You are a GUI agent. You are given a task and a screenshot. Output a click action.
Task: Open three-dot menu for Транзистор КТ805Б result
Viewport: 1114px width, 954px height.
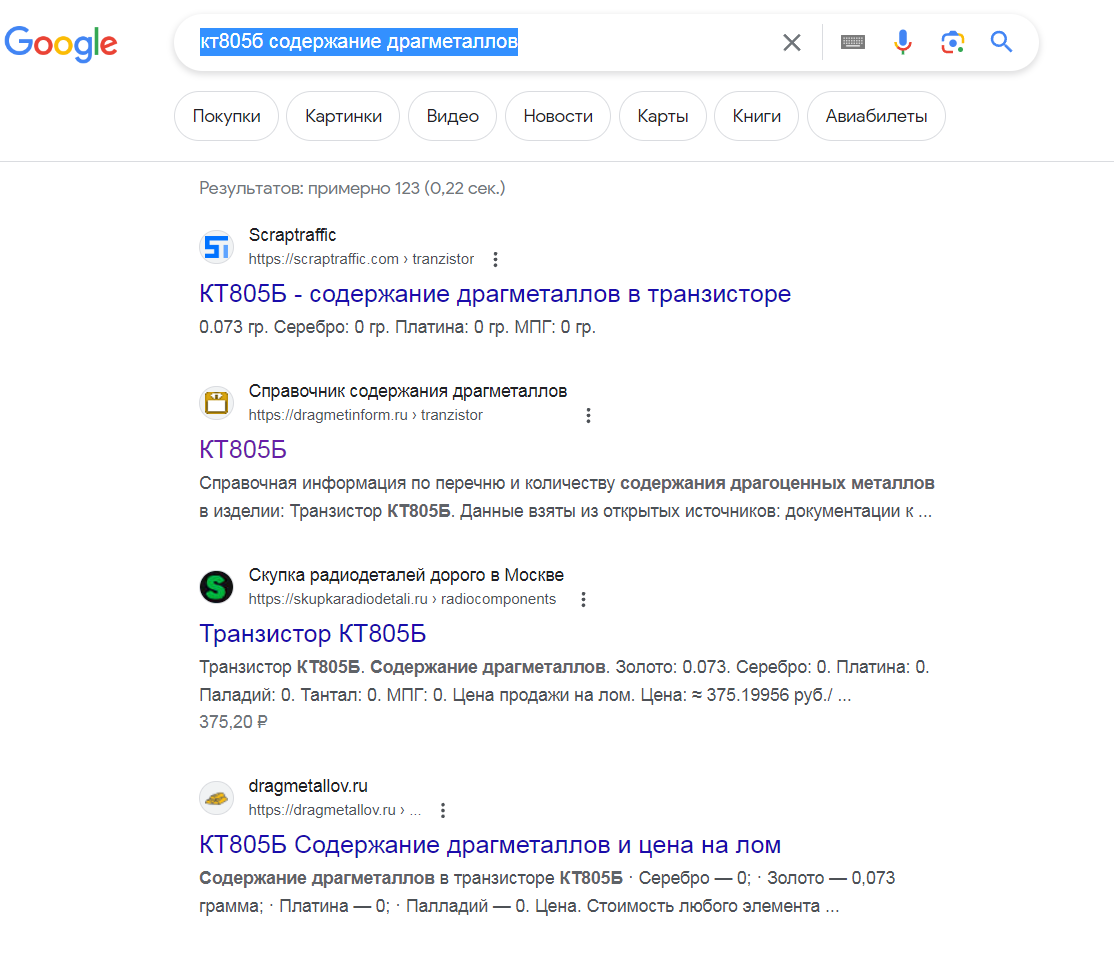pyautogui.click(x=583, y=599)
